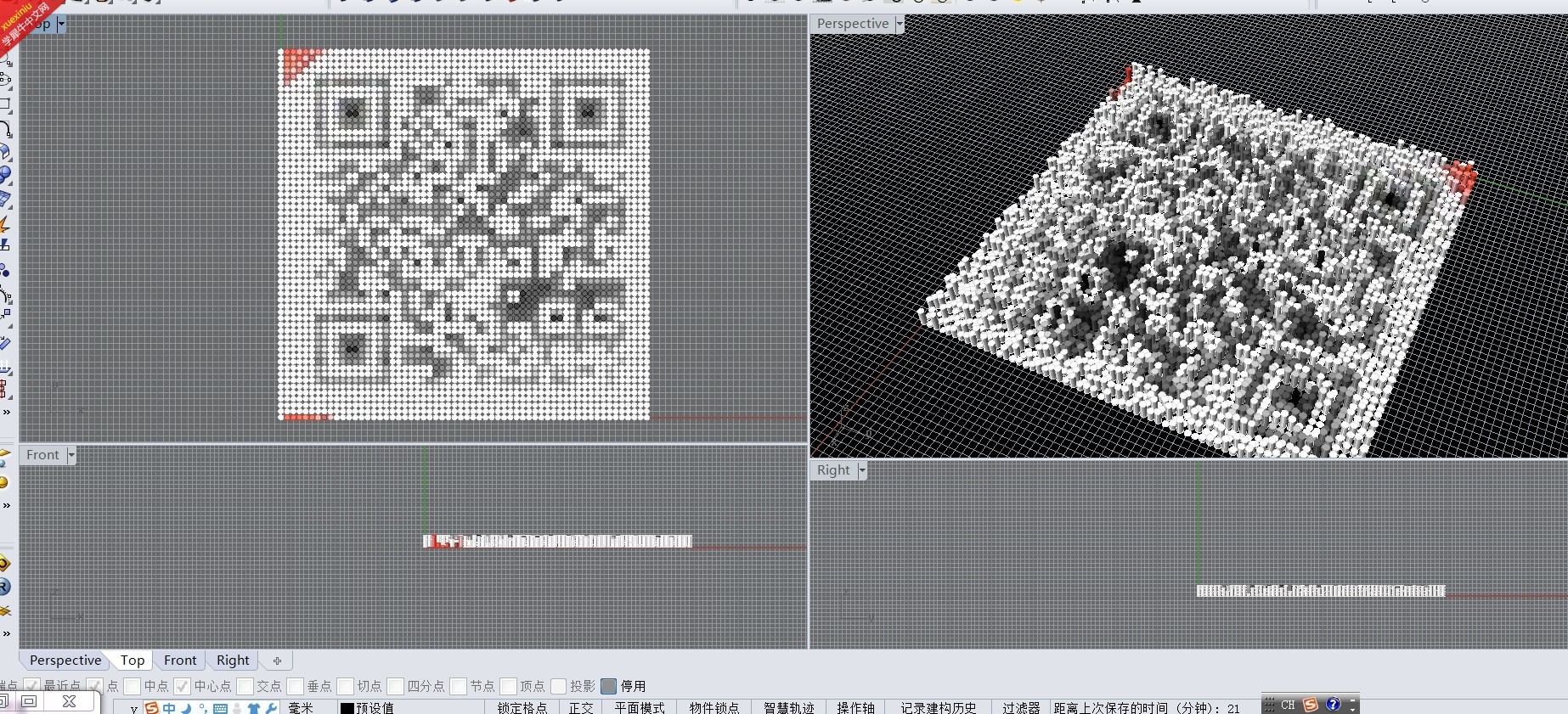Enable 垂点 osnap checkbox

coord(295,686)
